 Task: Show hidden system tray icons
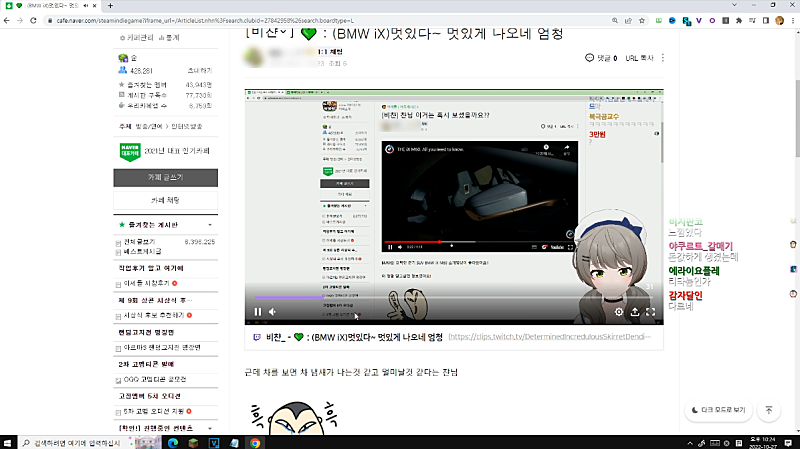690,443
